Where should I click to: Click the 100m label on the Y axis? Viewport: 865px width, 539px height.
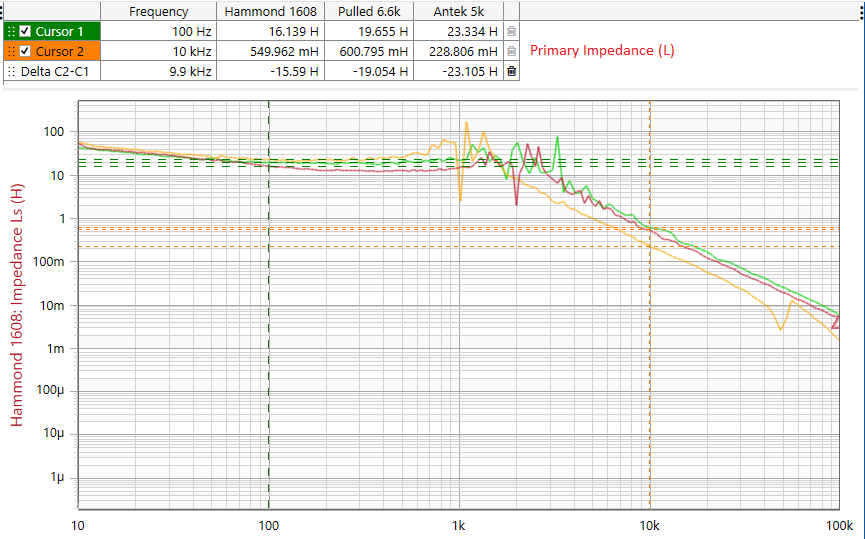pos(49,262)
